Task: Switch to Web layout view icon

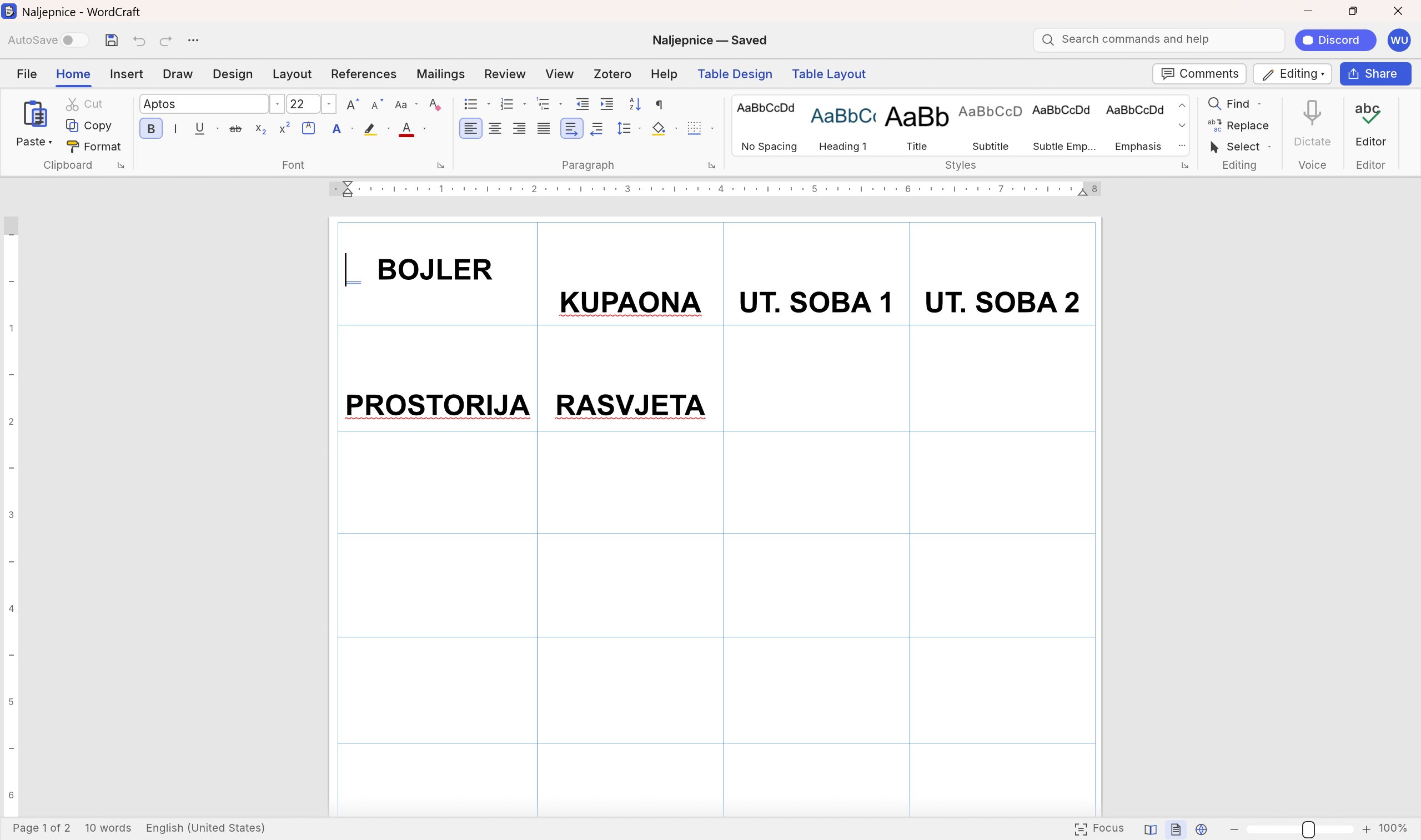Action: point(1201,829)
